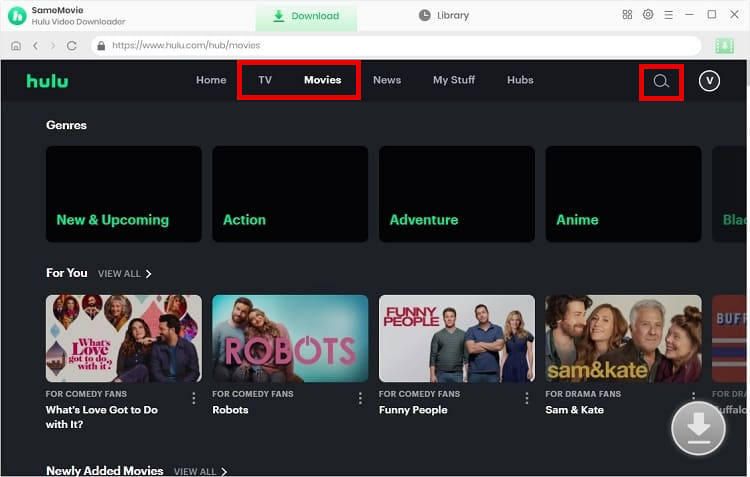Click the Genres heading text
Viewport: 750px width, 477px height.
[66, 125]
